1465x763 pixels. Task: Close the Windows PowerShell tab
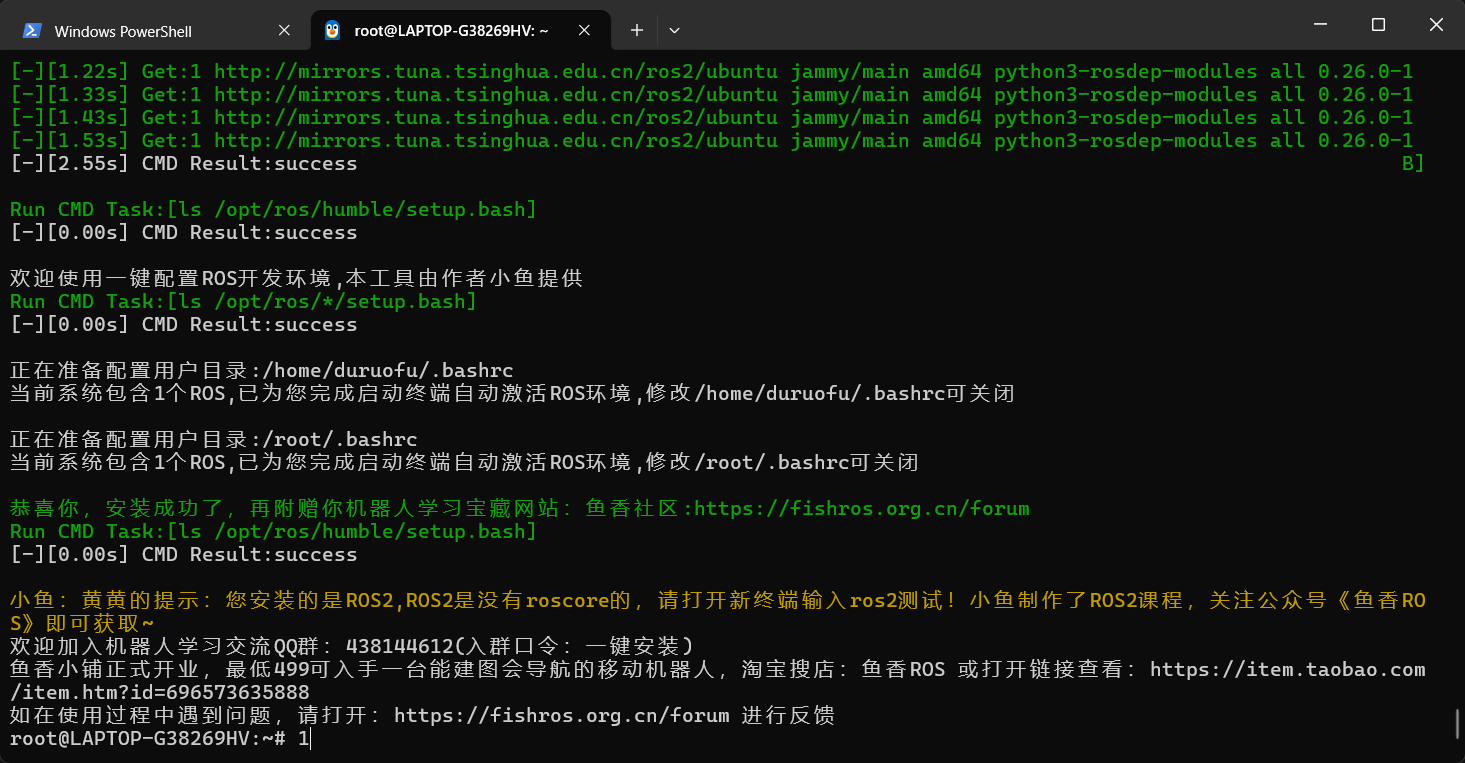(x=284, y=31)
